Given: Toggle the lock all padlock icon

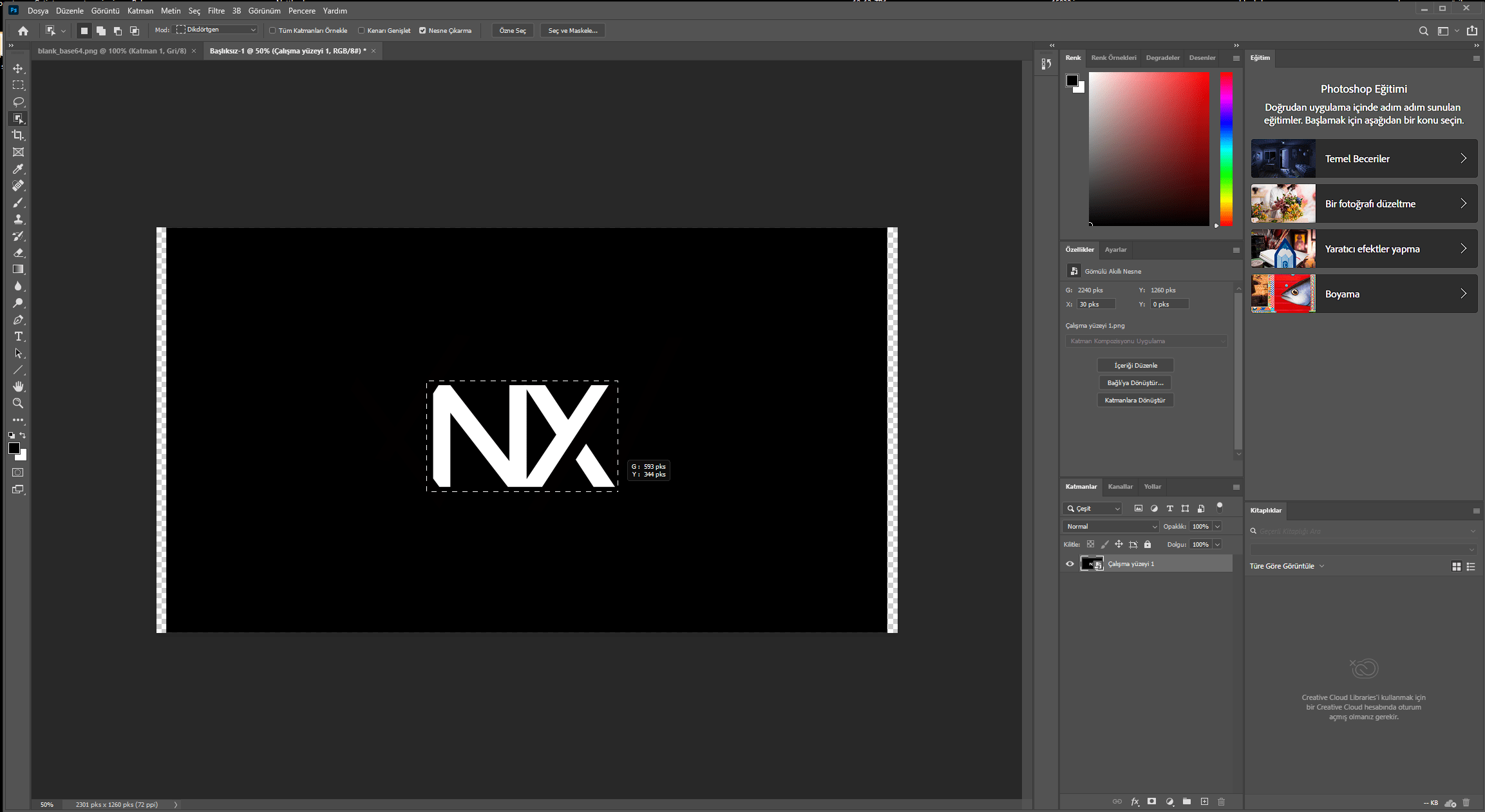Looking at the screenshot, I should [x=1148, y=544].
